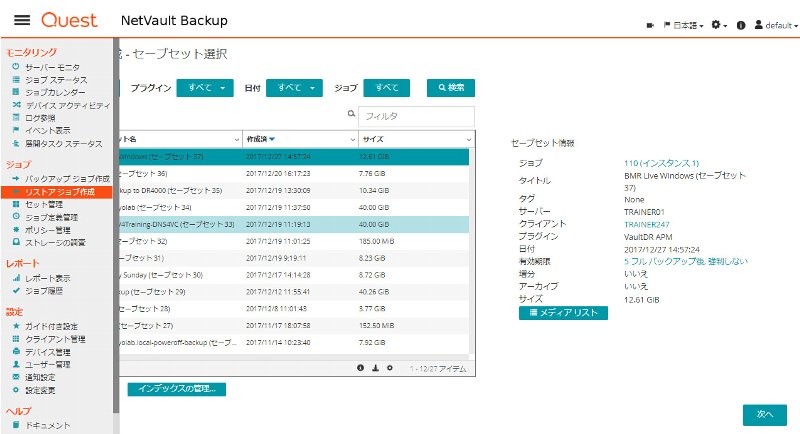Click the ジョブカレンダー calendar icon
The image size is (800, 434).
tap(16, 92)
